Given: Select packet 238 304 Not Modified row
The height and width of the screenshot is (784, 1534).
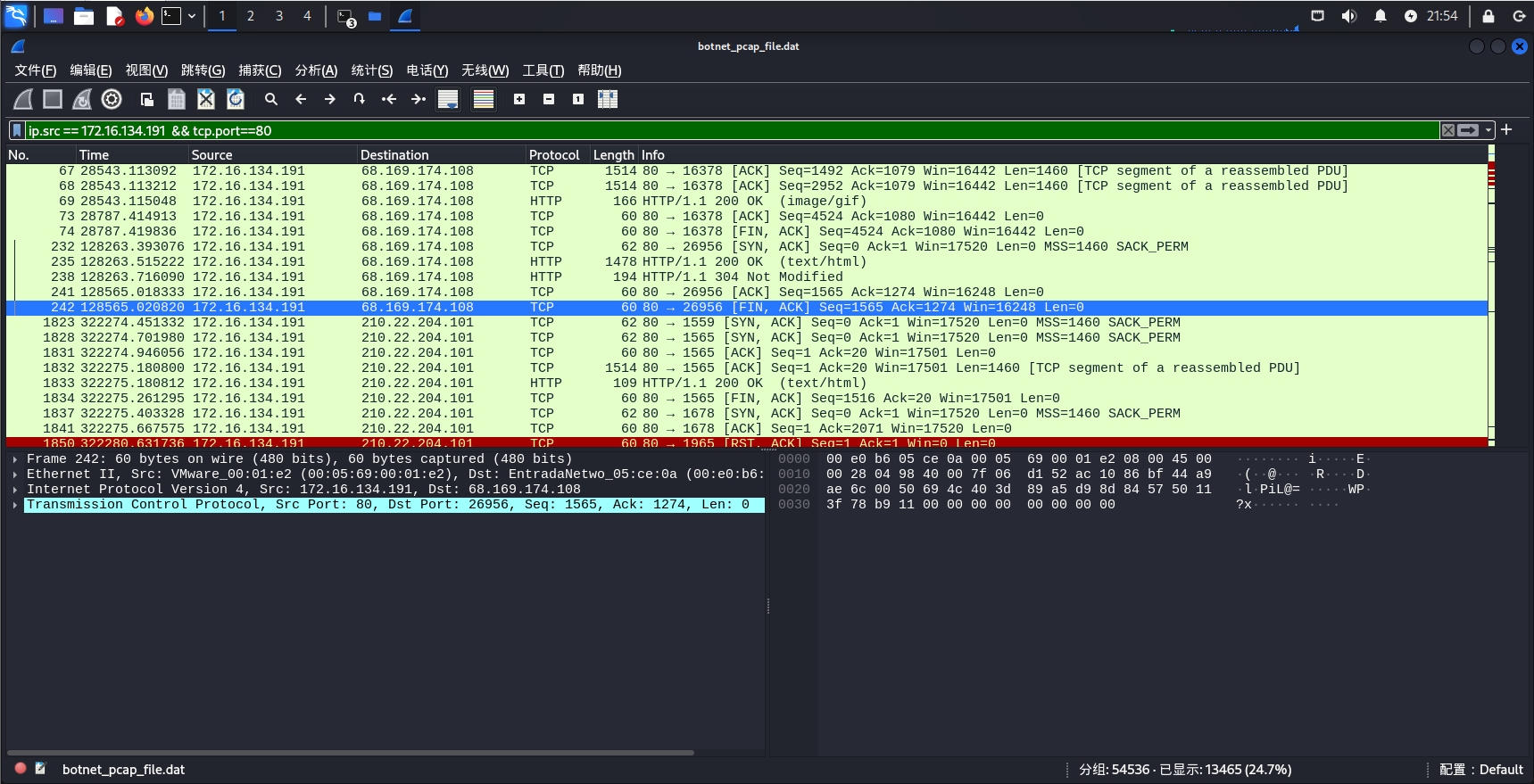Looking at the screenshot, I should (747, 277).
